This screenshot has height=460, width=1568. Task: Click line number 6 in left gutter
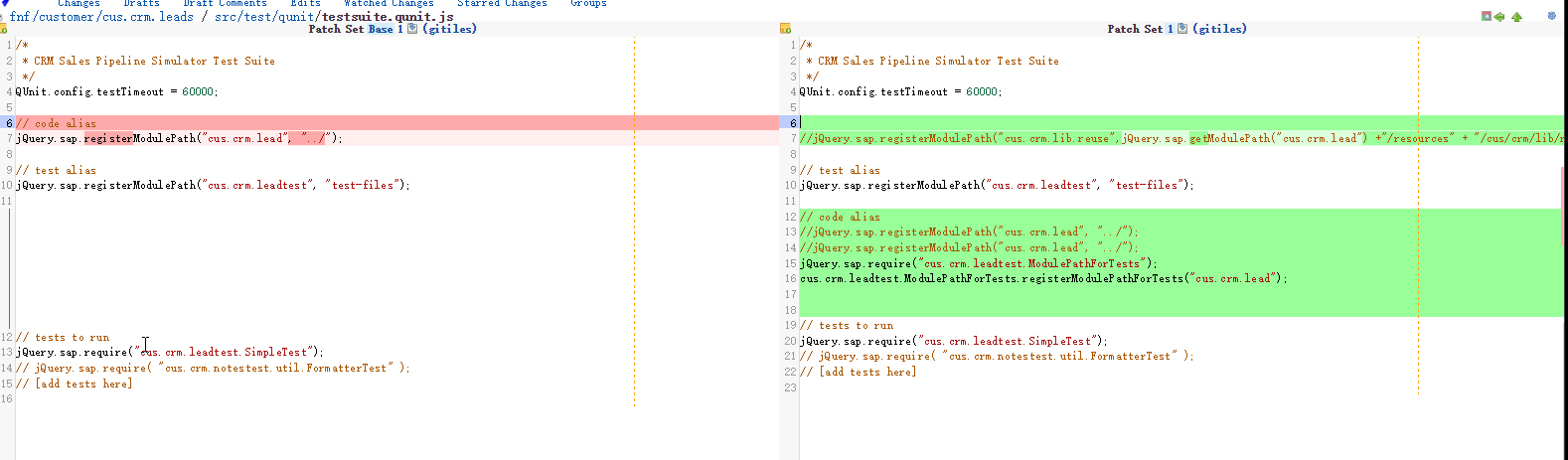(8, 123)
